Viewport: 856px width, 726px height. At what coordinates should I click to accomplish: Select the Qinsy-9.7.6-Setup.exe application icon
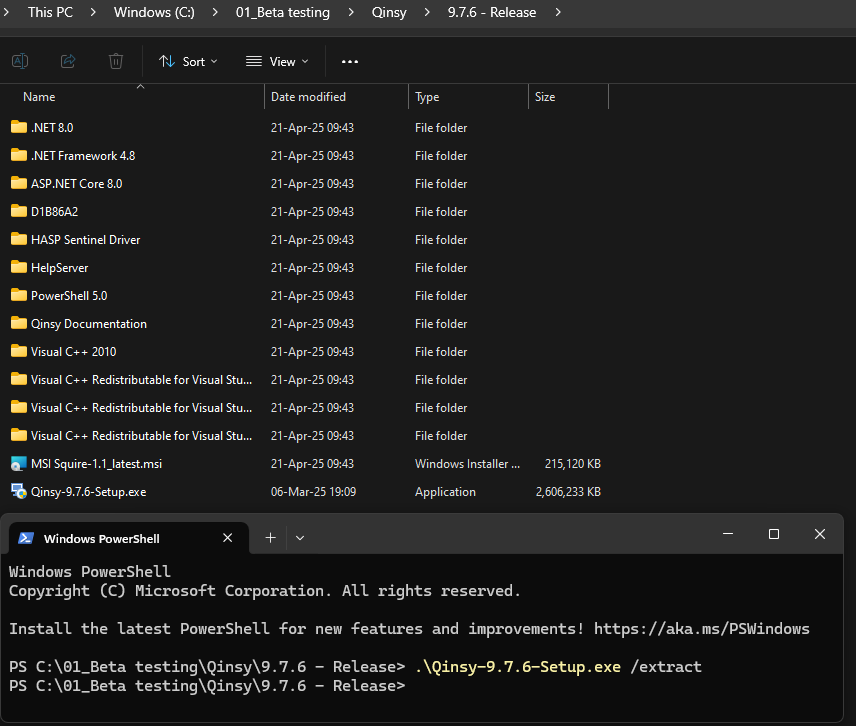point(18,491)
